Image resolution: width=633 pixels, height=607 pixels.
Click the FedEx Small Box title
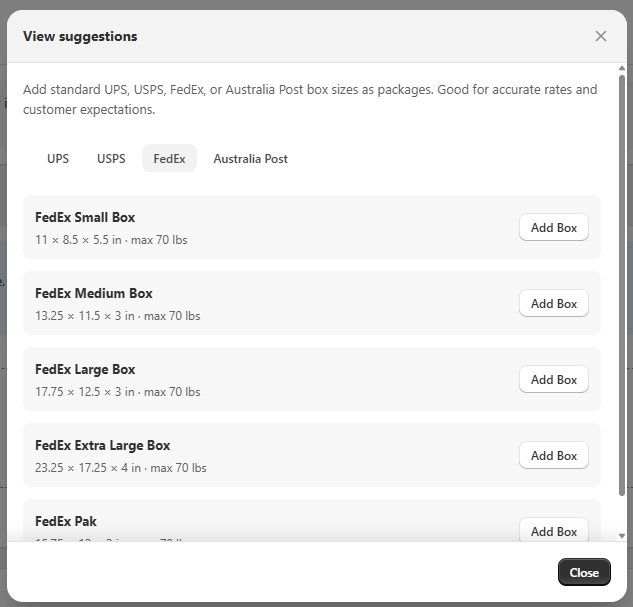(x=85, y=218)
